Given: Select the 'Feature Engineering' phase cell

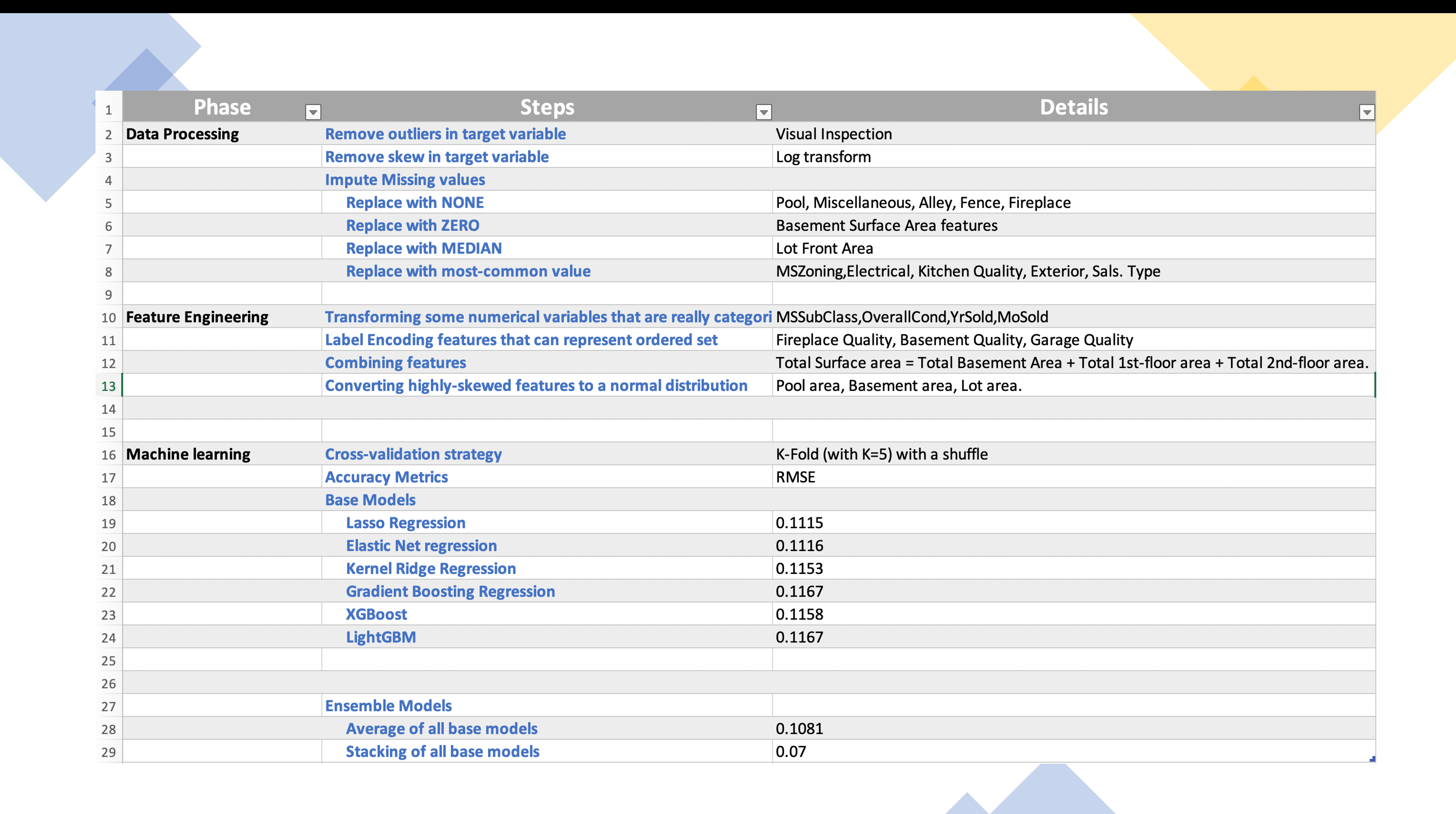Looking at the screenshot, I should [x=197, y=317].
